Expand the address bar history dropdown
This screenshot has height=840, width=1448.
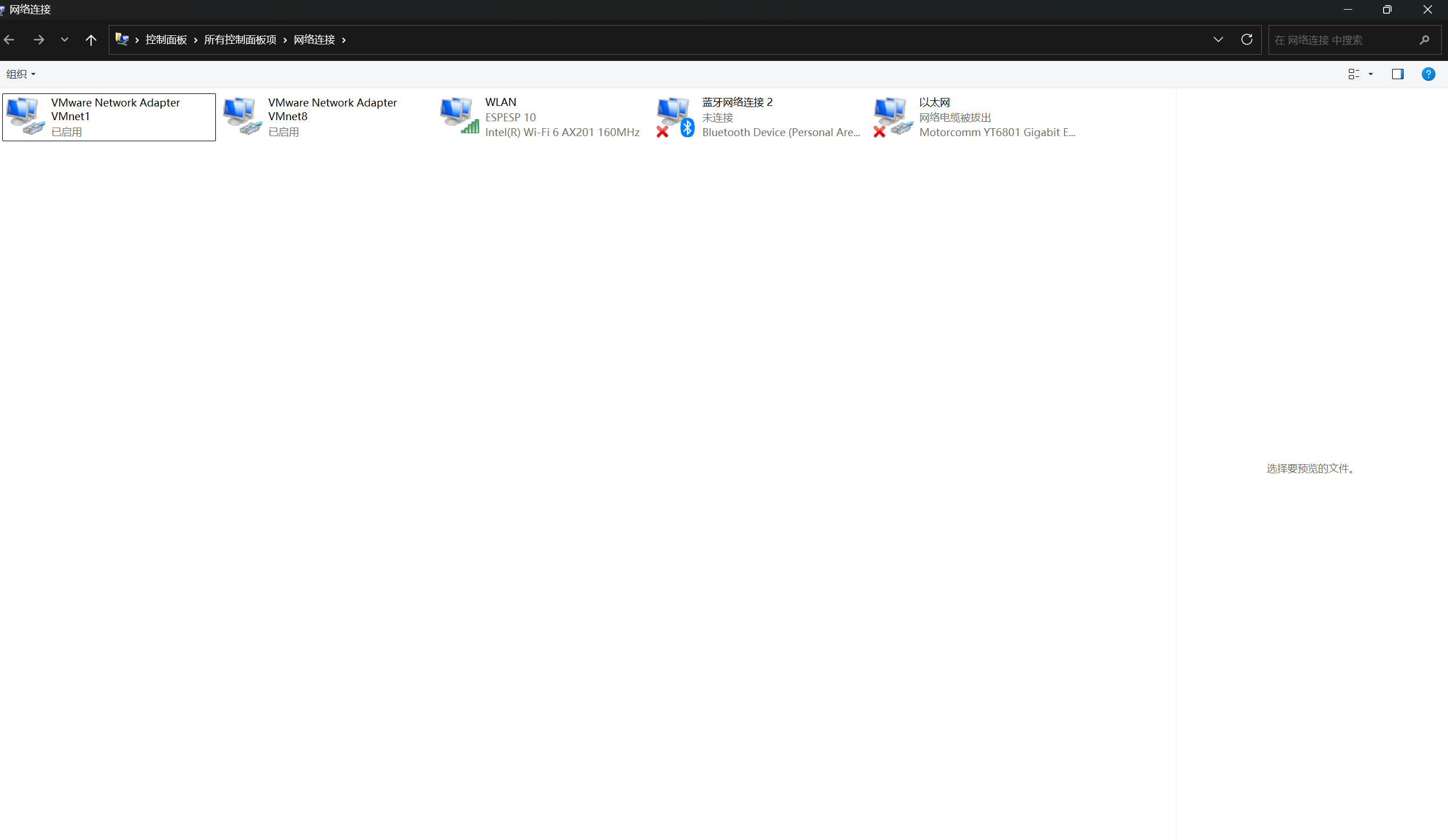coord(1218,40)
